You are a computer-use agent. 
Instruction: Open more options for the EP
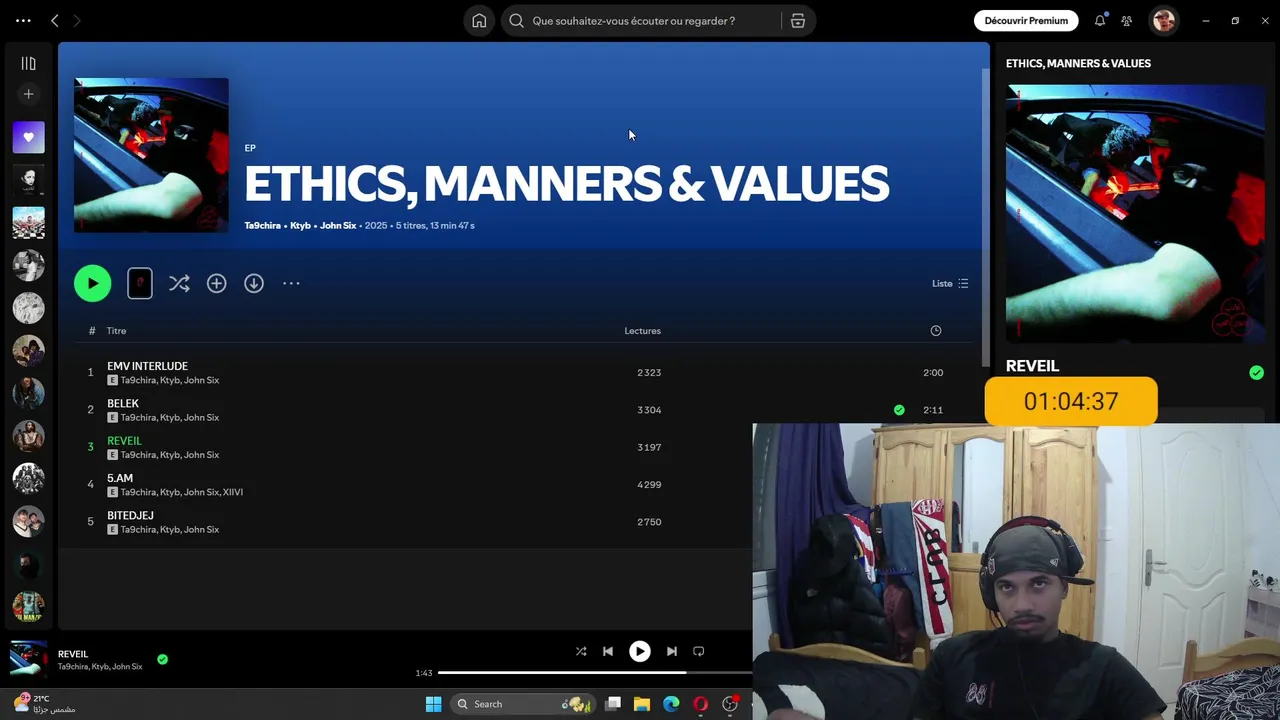click(x=291, y=283)
